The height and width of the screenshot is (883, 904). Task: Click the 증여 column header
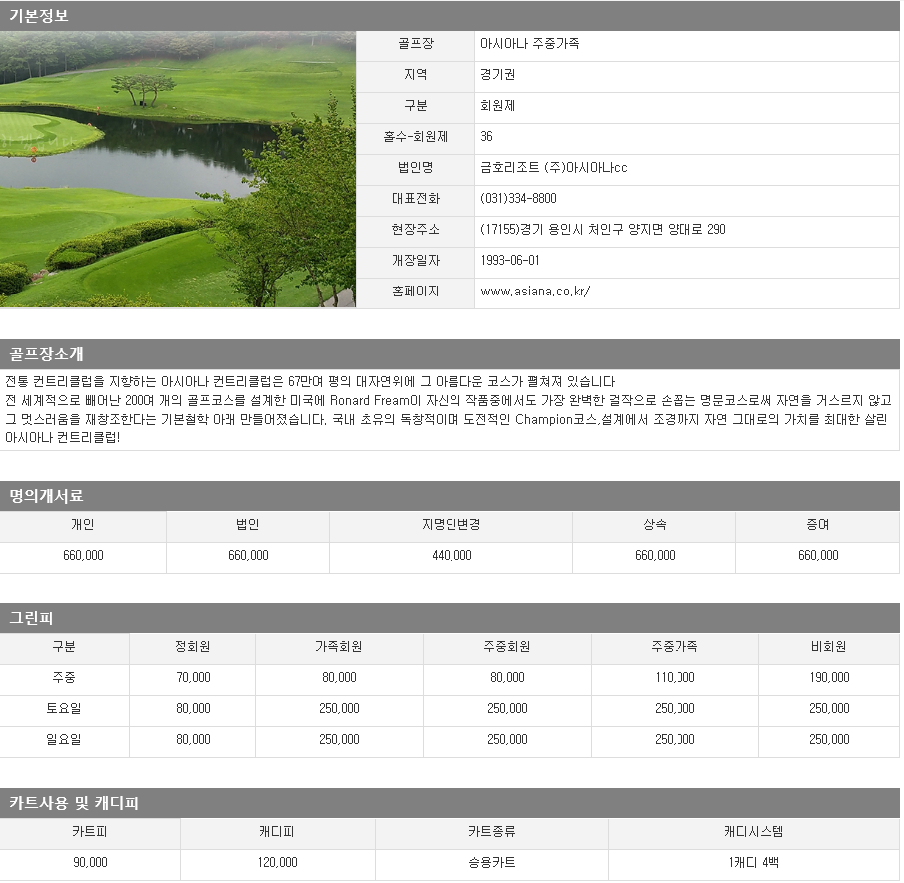coord(818,525)
